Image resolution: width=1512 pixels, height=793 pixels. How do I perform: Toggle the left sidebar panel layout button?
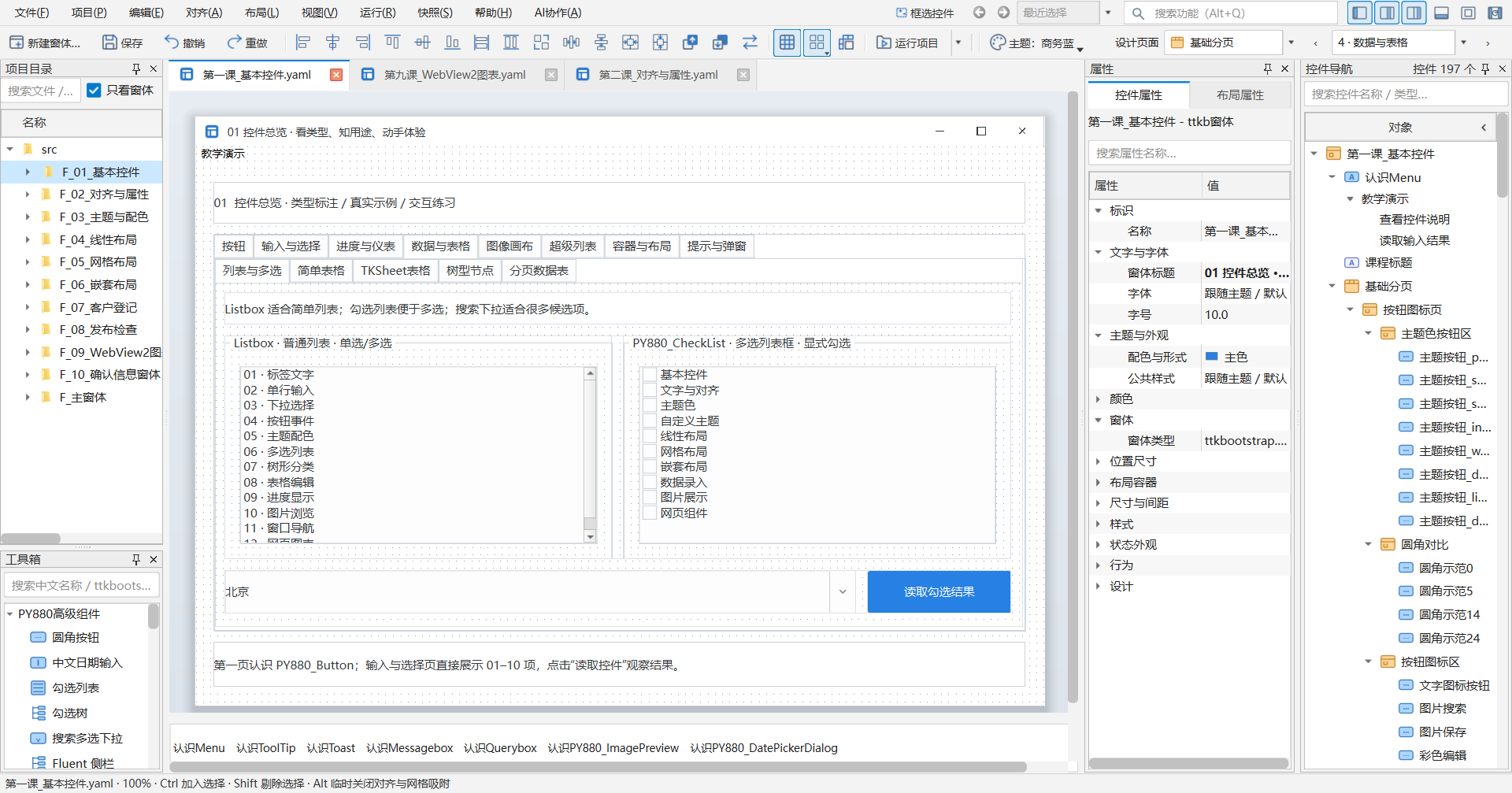1360,13
